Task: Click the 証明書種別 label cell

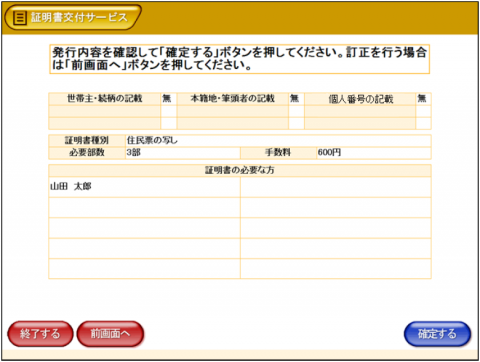Action: pos(87,140)
